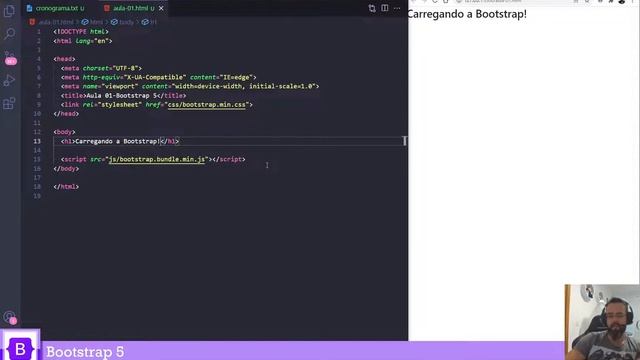Open the css/bootstrap.min.css link path
640x360 pixels.
pos(207,104)
